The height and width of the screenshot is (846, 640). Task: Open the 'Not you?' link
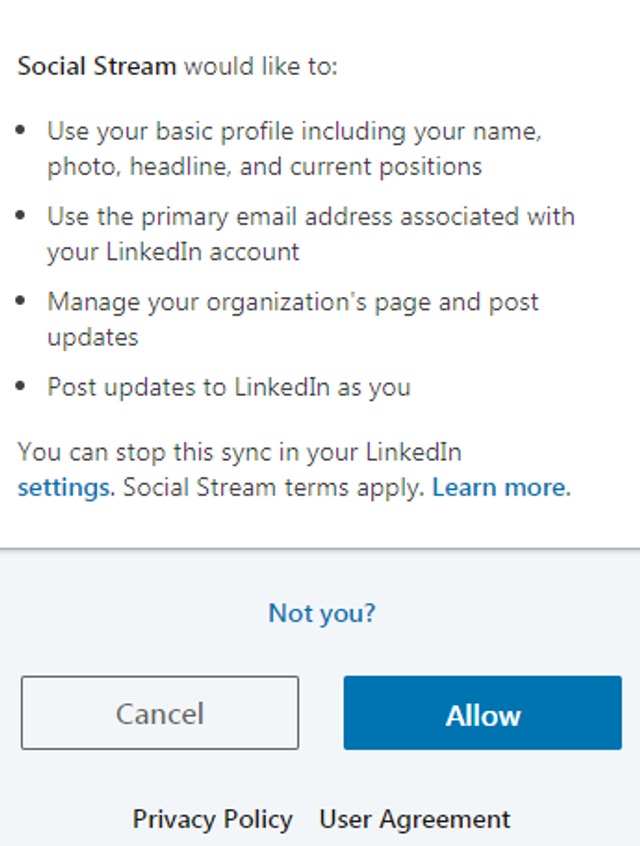[x=322, y=613]
